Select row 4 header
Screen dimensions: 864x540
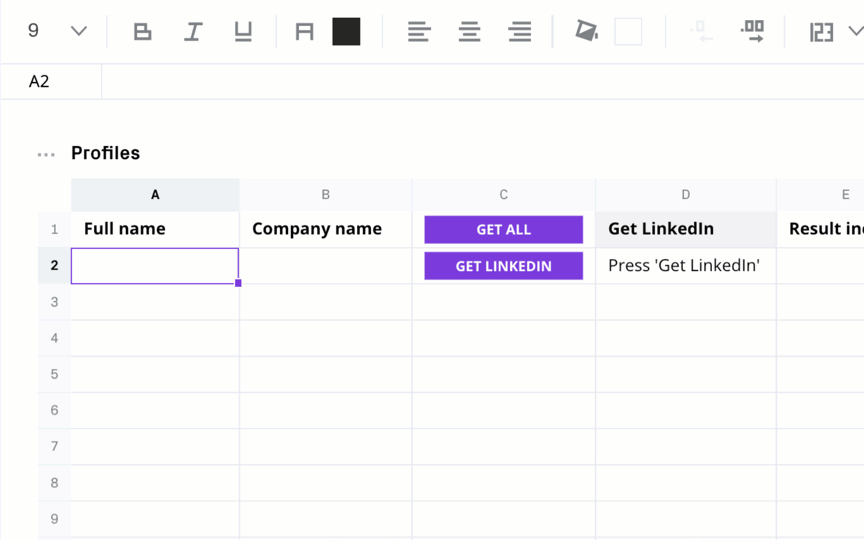coord(54,338)
